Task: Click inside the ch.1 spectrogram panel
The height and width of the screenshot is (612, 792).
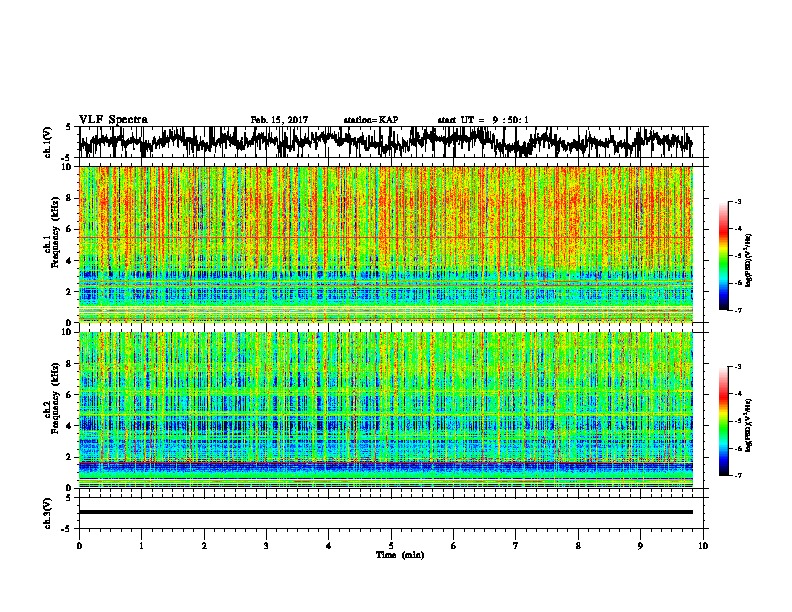Action: click(x=386, y=244)
